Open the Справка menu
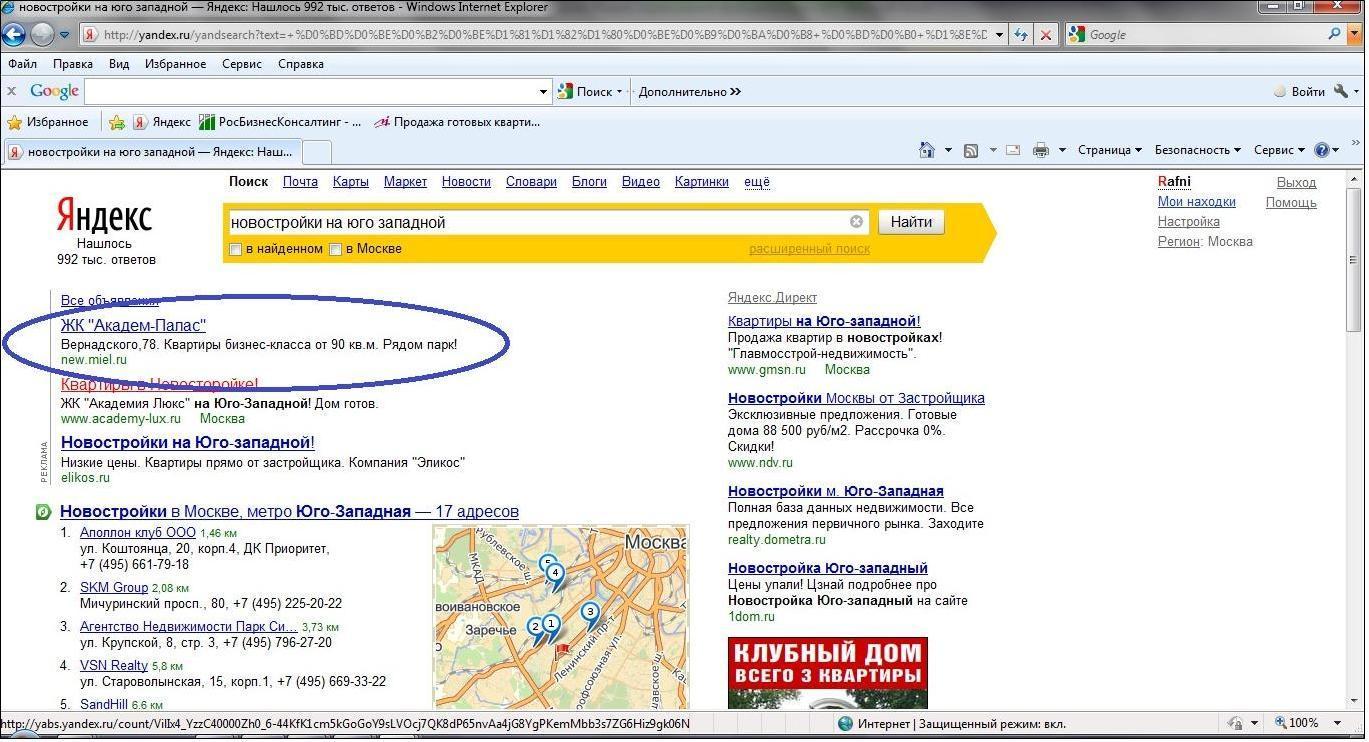Image resolution: width=1369 pixels, height=742 pixels. tap(301, 63)
